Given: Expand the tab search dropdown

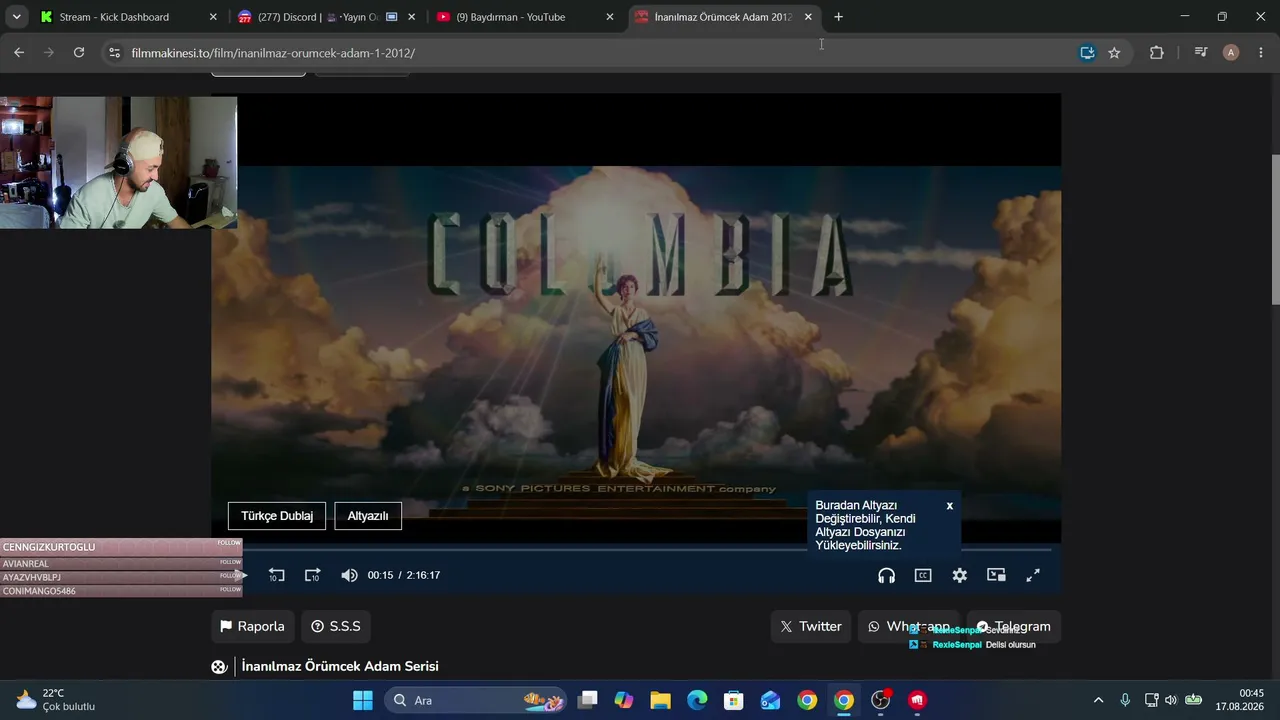Looking at the screenshot, I should (17, 17).
